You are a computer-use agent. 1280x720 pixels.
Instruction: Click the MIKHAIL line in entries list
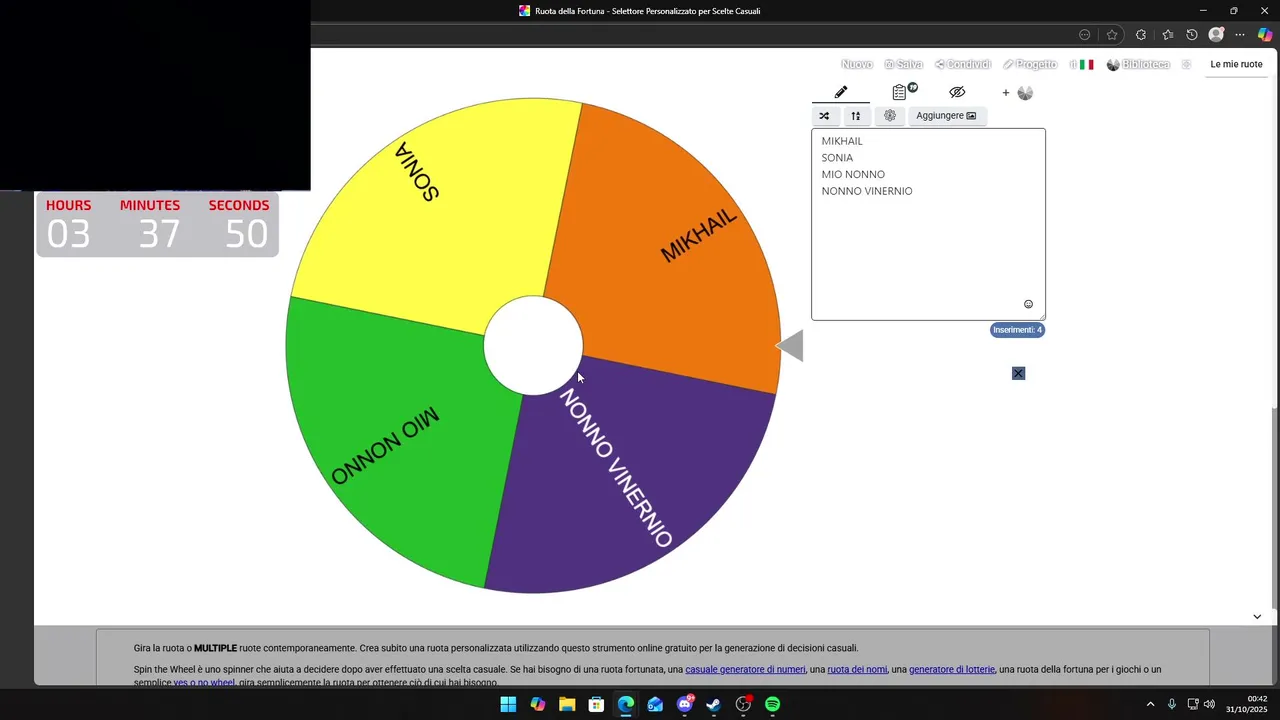(842, 141)
